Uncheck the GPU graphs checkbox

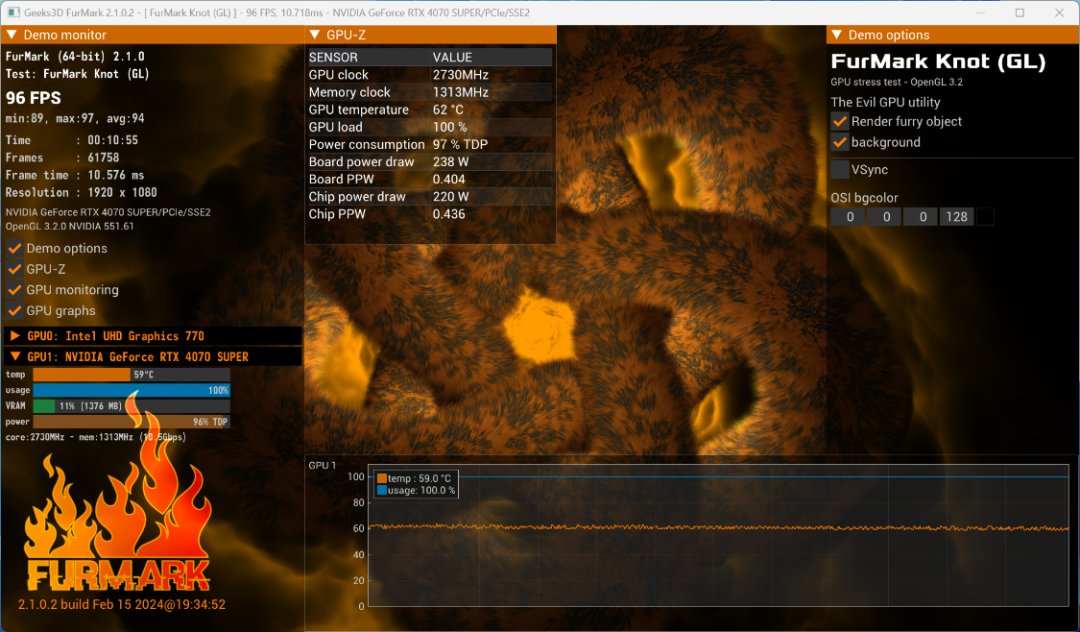(14, 310)
